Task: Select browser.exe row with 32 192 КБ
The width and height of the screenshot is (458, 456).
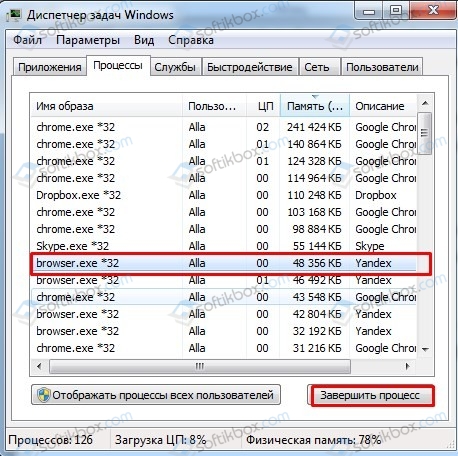Action: pos(223,331)
